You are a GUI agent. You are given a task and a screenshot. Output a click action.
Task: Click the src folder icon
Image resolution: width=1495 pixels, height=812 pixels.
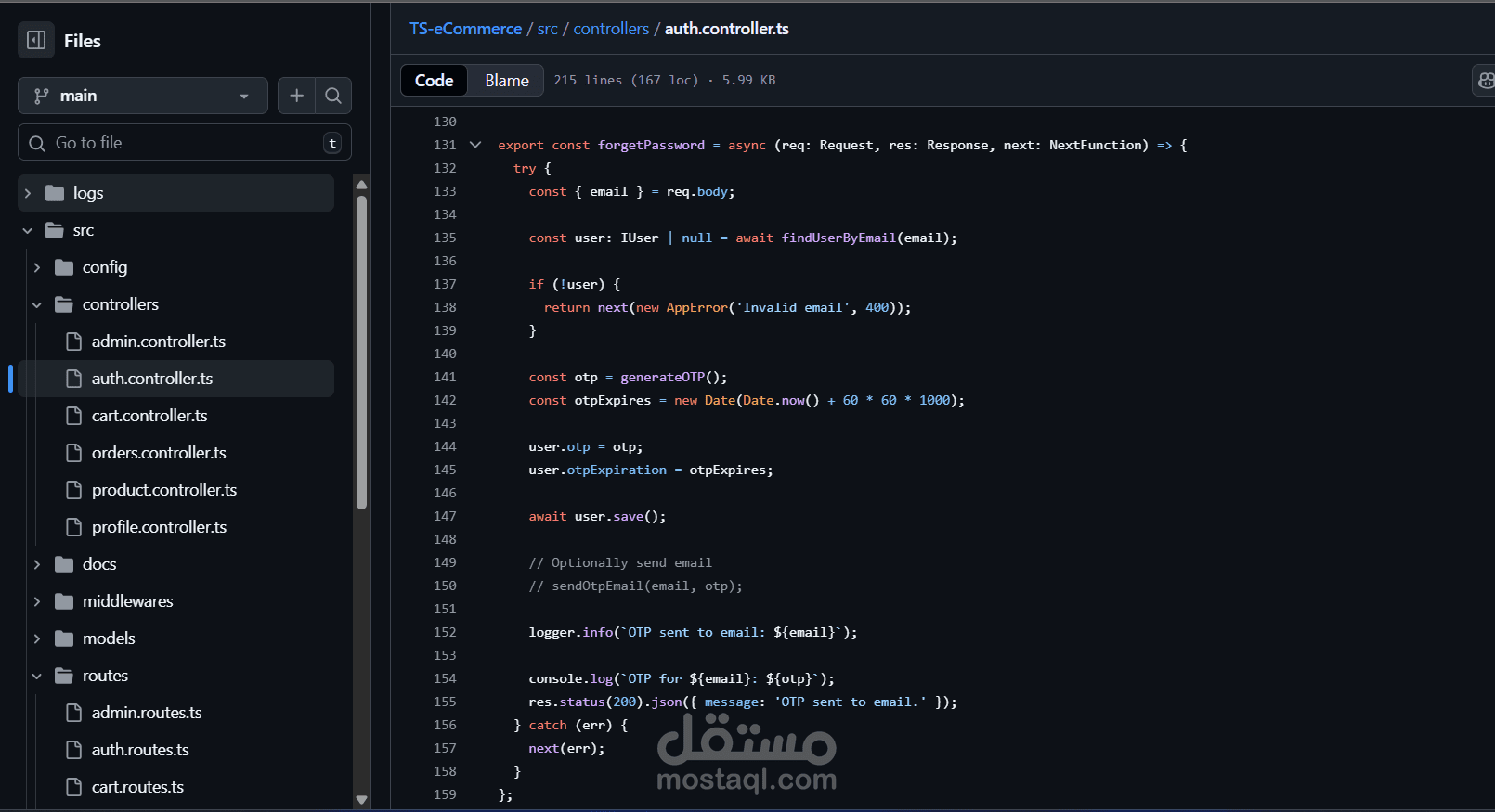pos(55,230)
